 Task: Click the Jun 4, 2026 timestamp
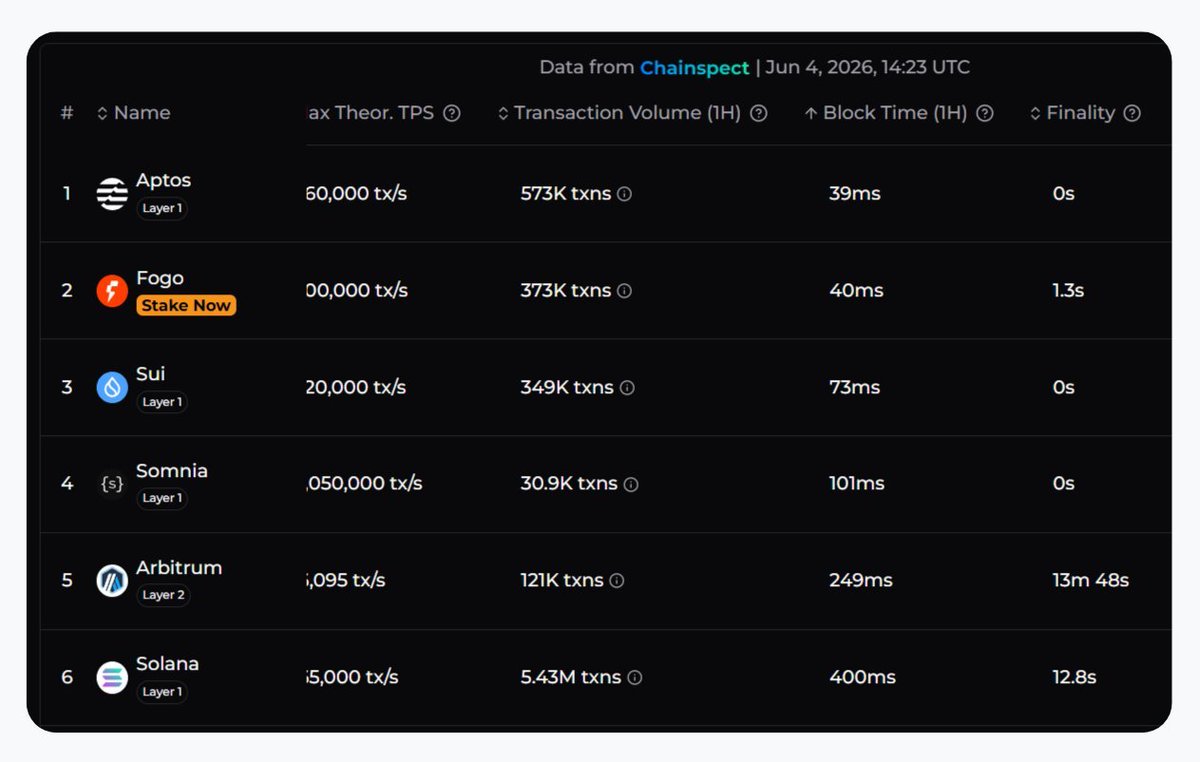coord(867,67)
